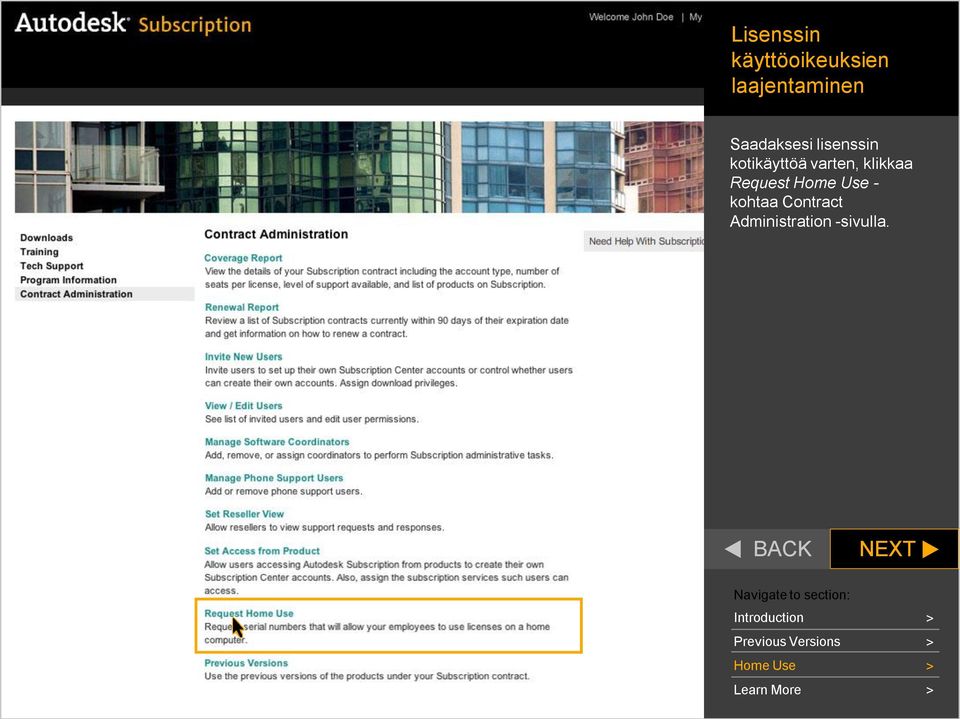
Task: Select Training in the left menu
Action: point(39,252)
